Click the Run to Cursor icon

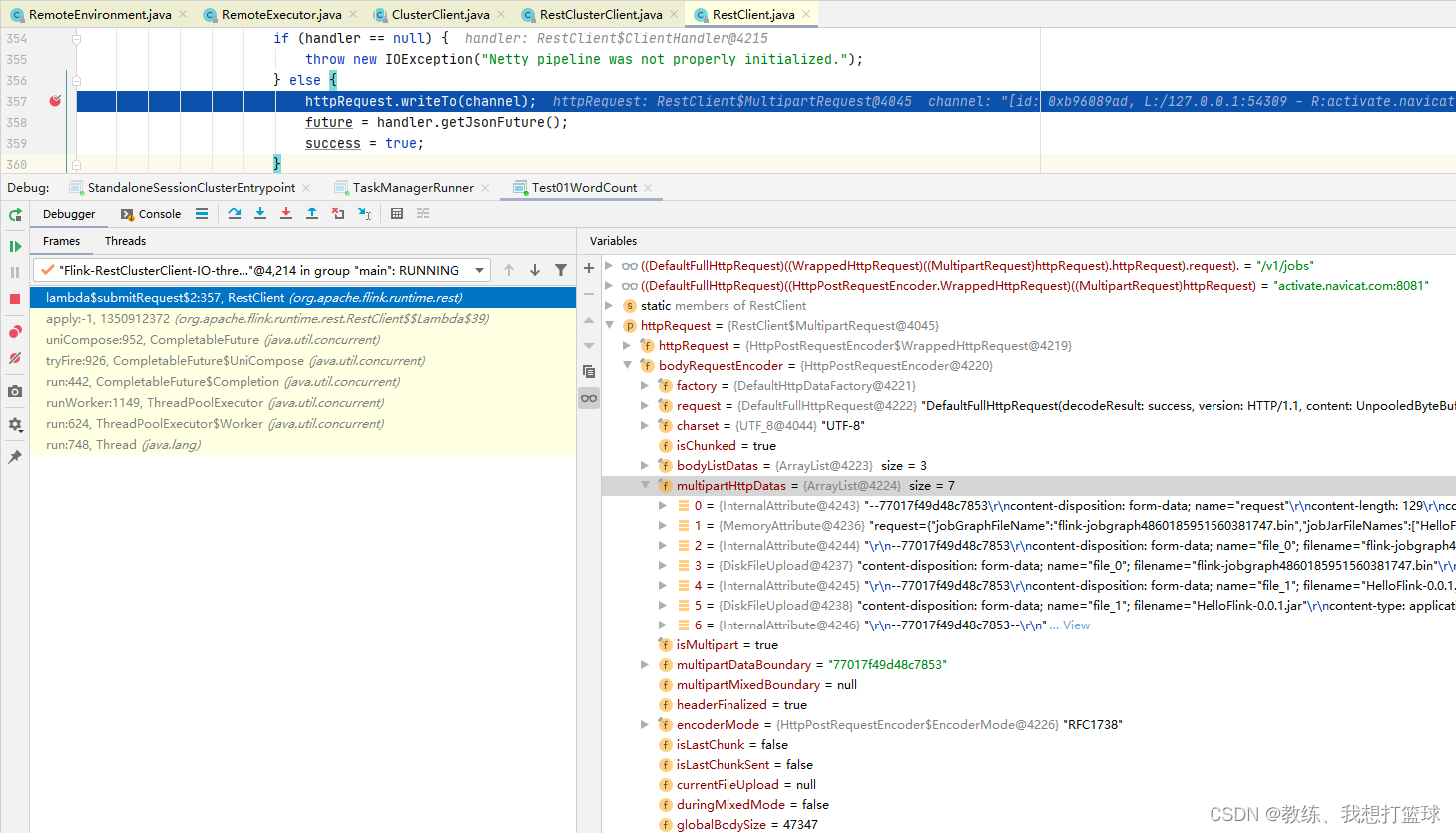[364, 213]
